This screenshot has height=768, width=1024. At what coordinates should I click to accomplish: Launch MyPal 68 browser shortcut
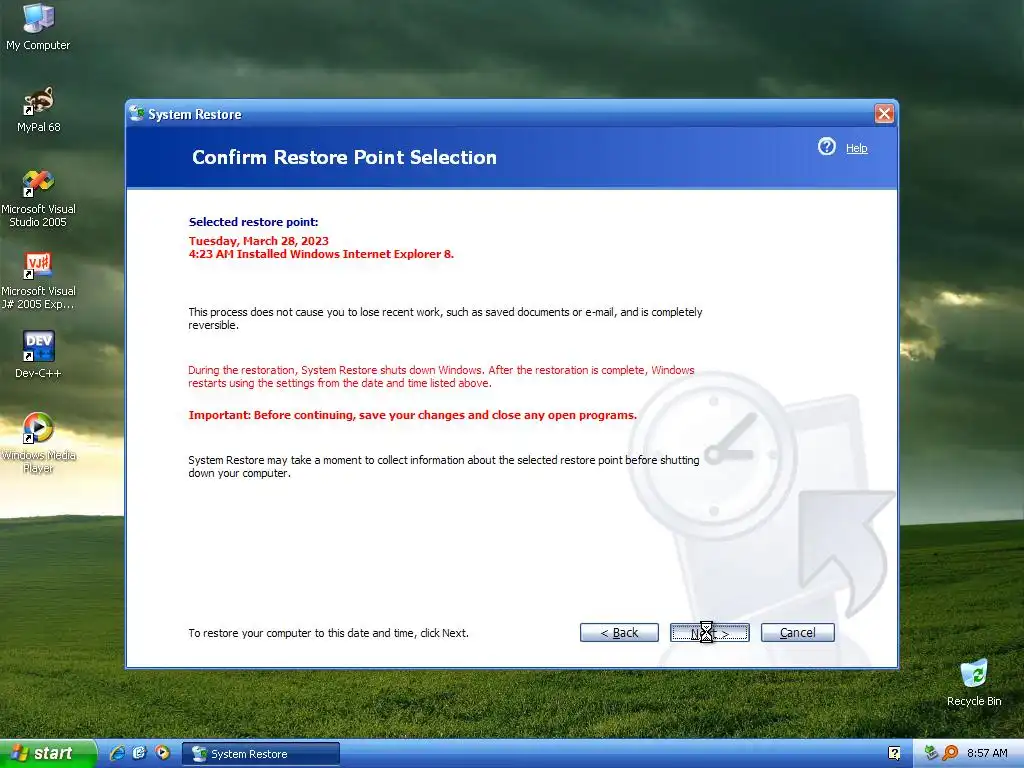39,109
